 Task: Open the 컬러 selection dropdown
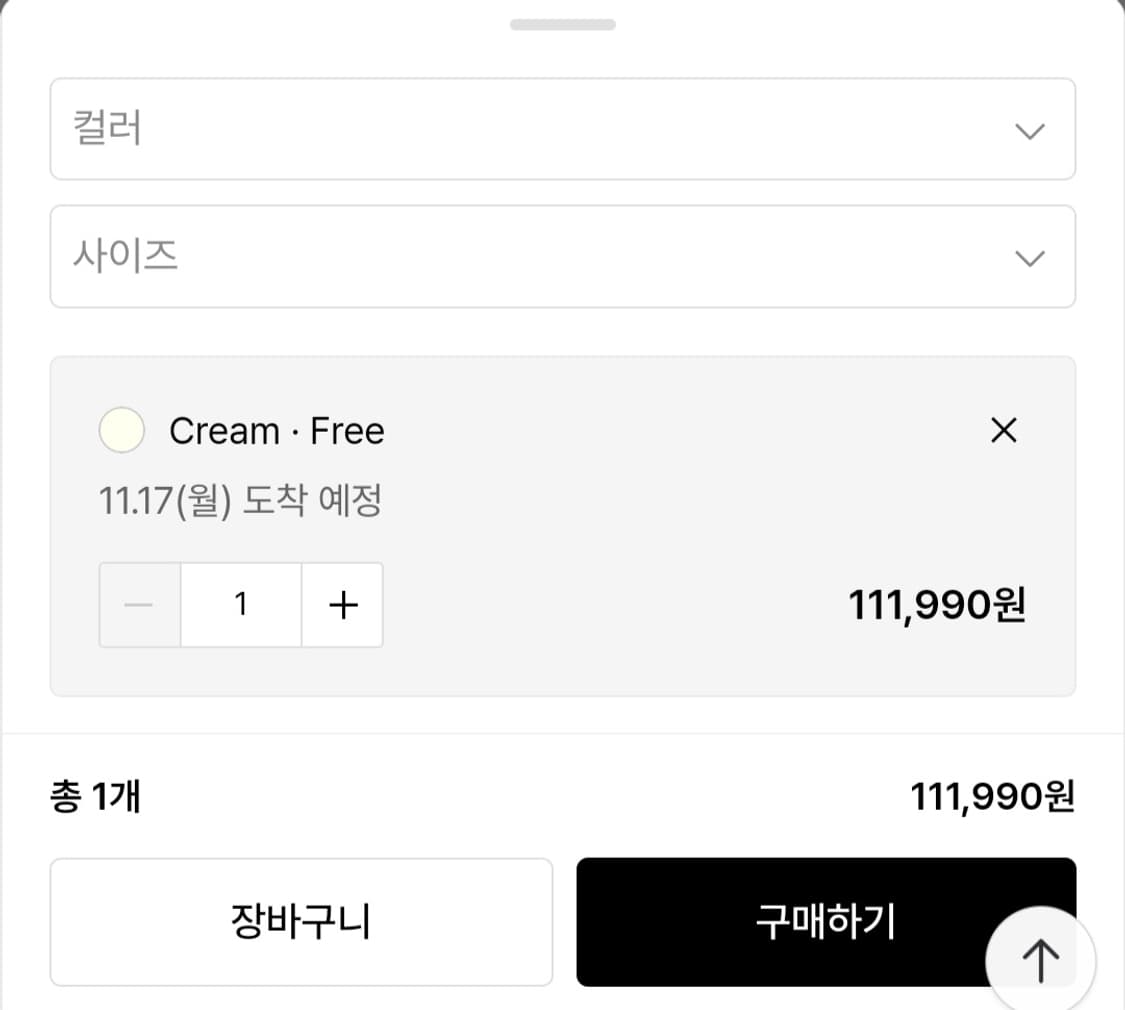(562, 130)
